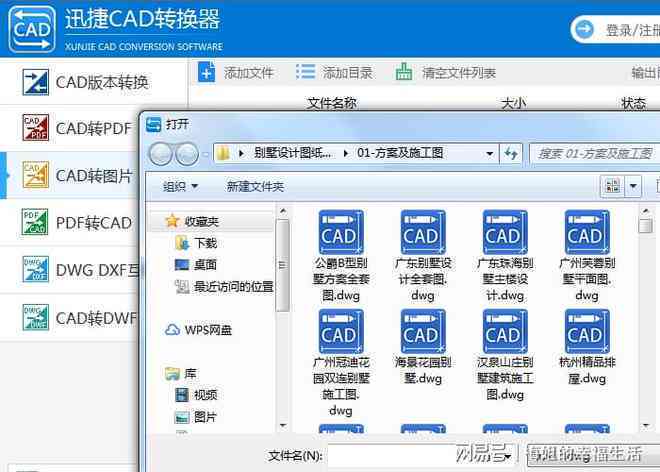Select file 海景花园别墅.dwg
The image size is (660, 472).
423,347
